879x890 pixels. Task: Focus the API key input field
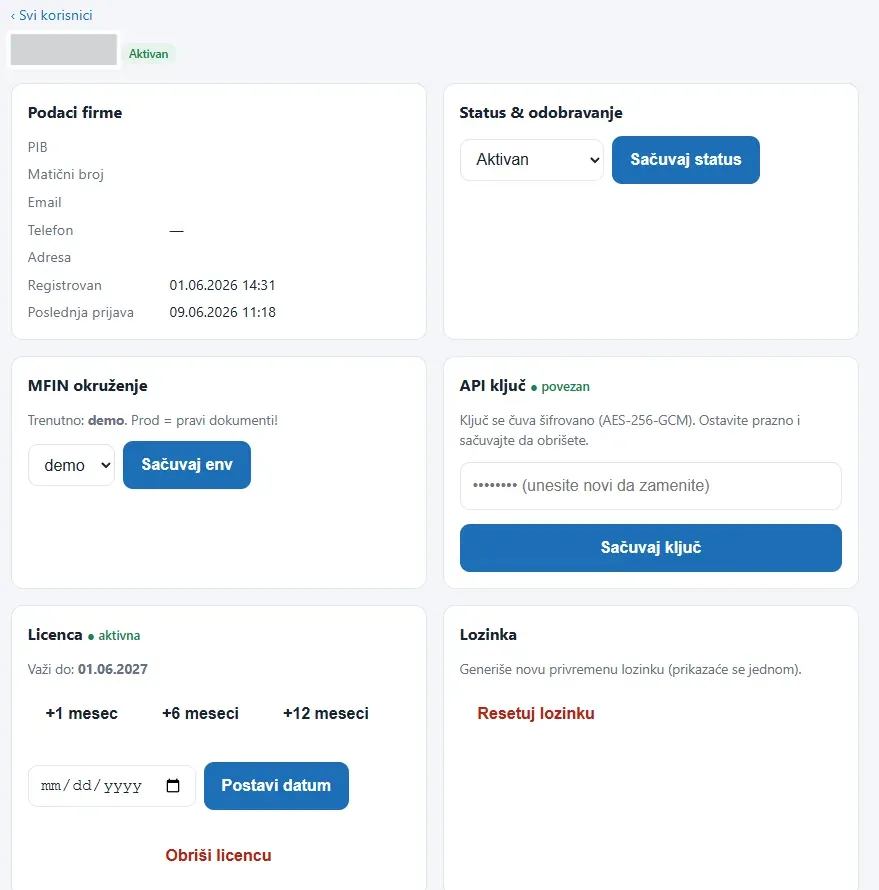coord(650,486)
